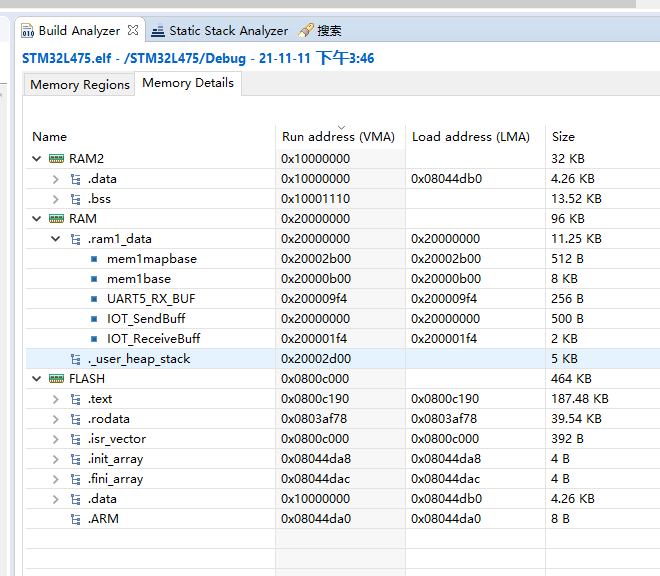Expand the RAM2 .data section
Image resolution: width=660 pixels, height=576 pixels.
(56, 179)
